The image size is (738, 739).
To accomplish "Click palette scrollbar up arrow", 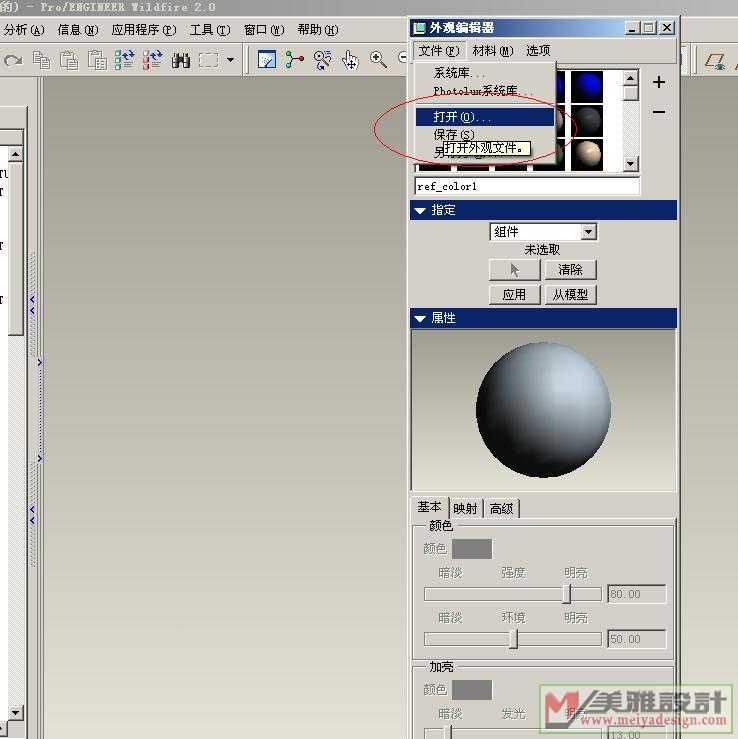I will coord(631,78).
